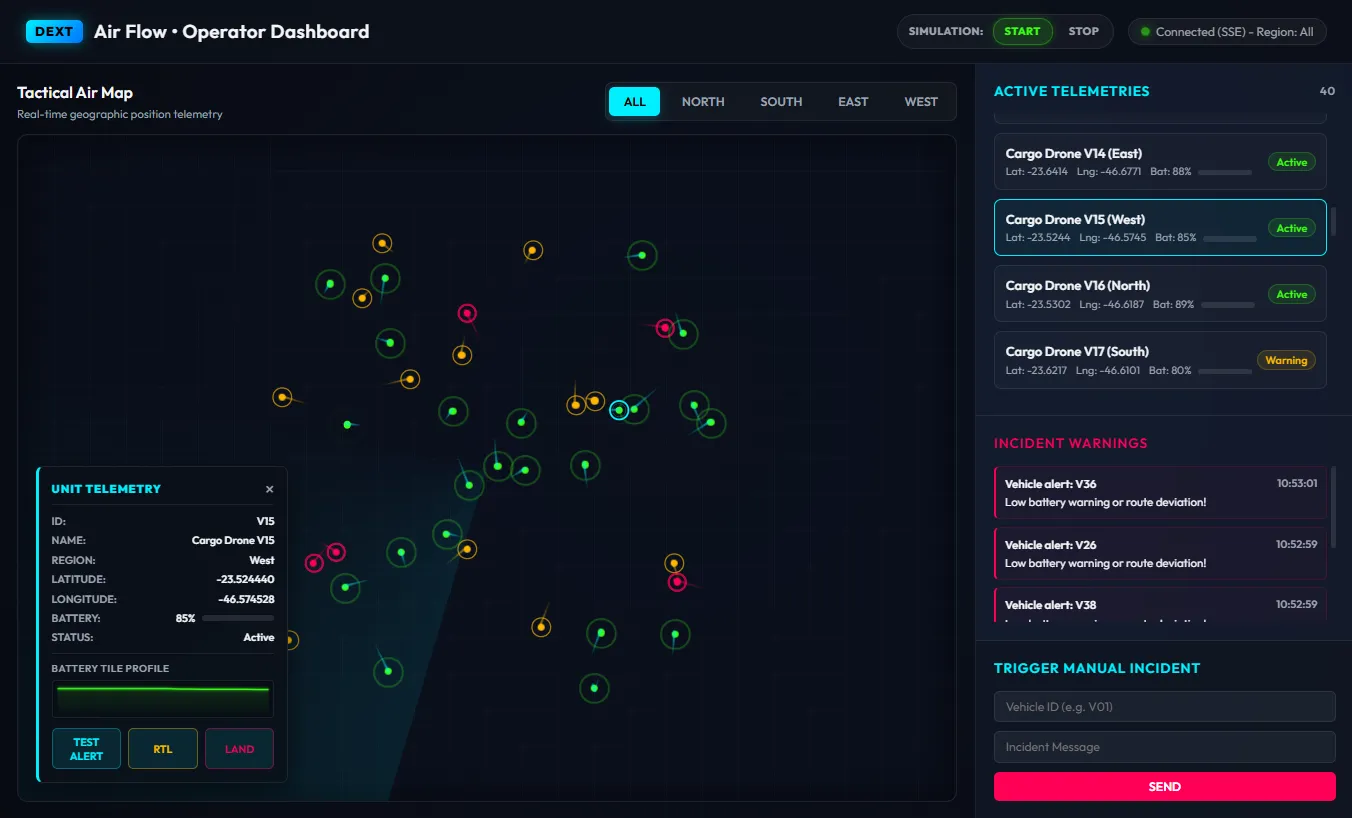Select the green drone marker without a ring

point(347,425)
